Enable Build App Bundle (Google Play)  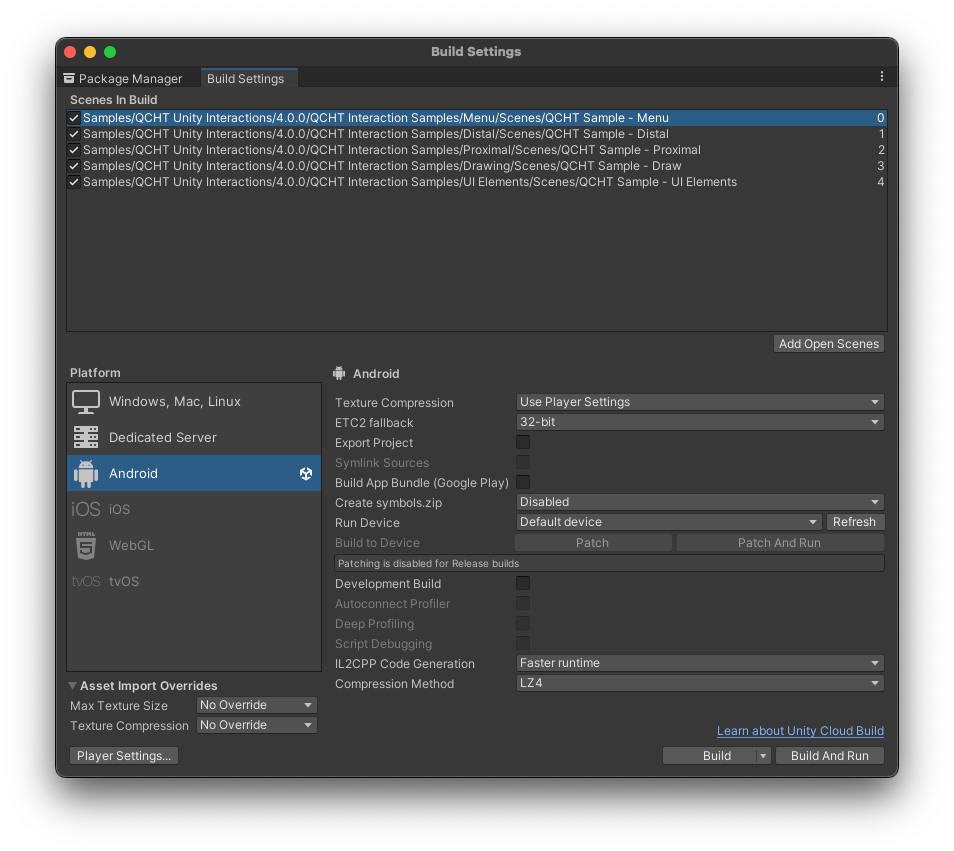pyautogui.click(x=523, y=482)
